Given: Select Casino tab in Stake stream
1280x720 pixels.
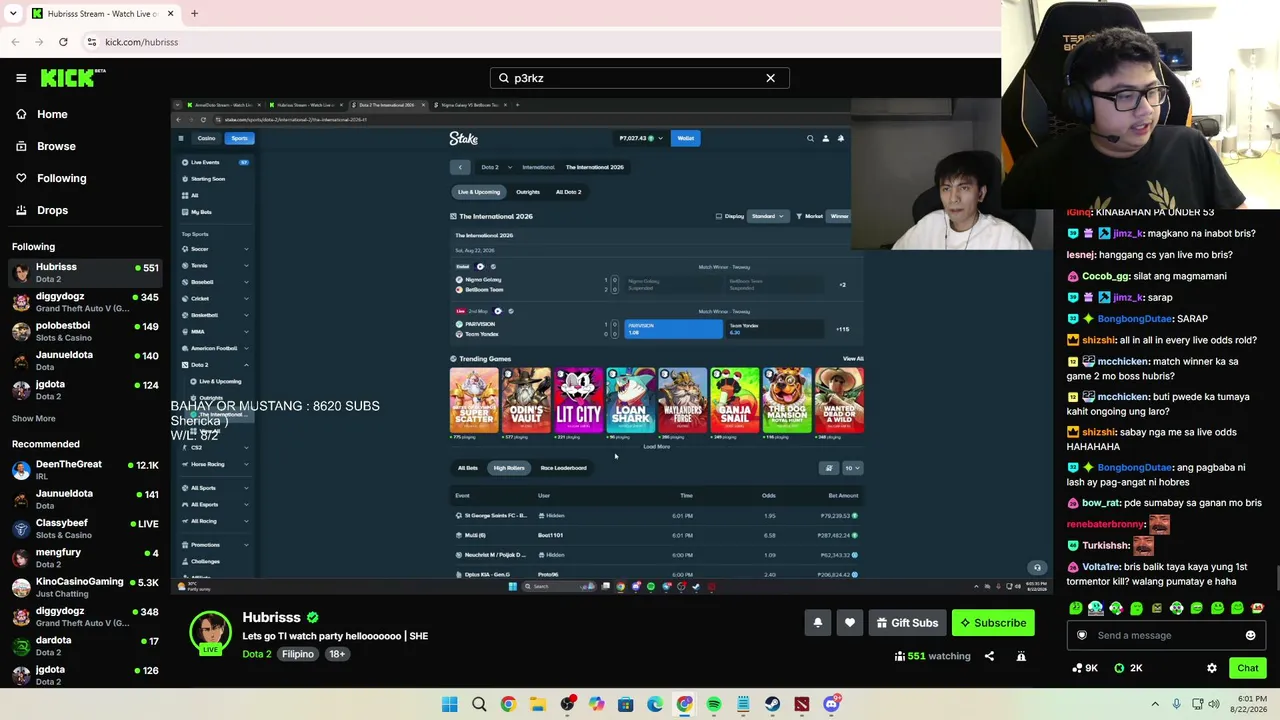Looking at the screenshot, I should point(206,138).
